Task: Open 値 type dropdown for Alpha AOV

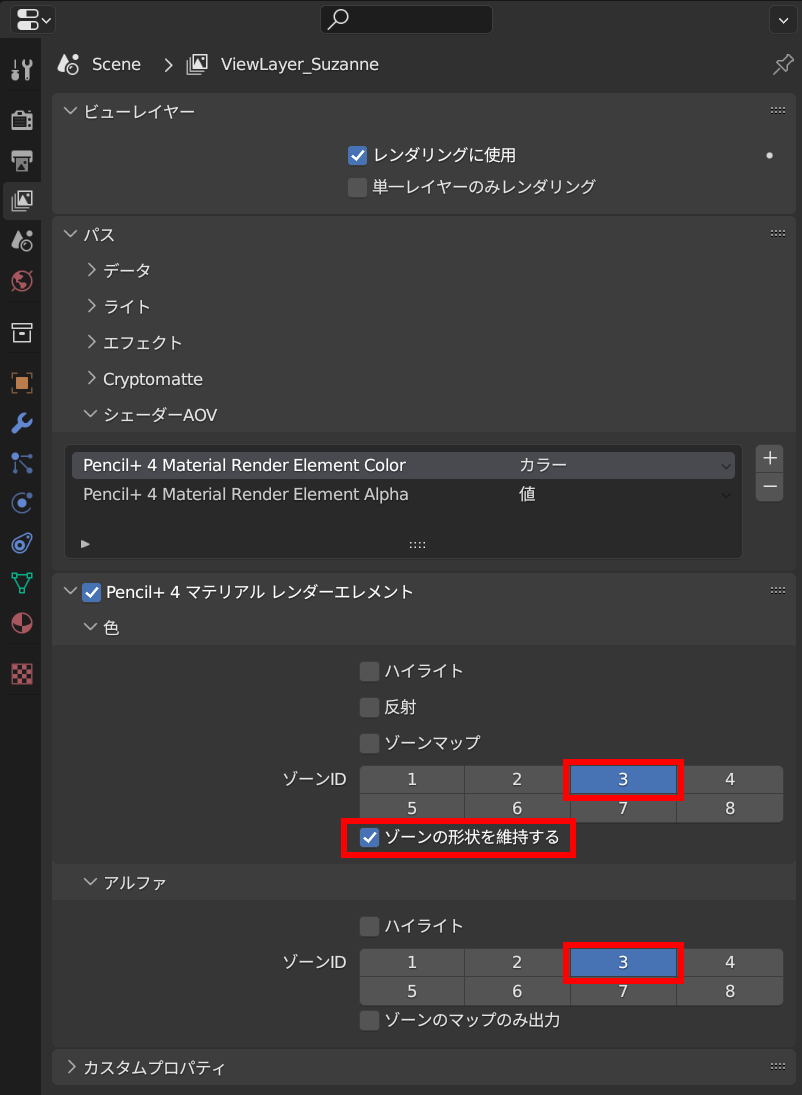Action: tap(623, 494)
